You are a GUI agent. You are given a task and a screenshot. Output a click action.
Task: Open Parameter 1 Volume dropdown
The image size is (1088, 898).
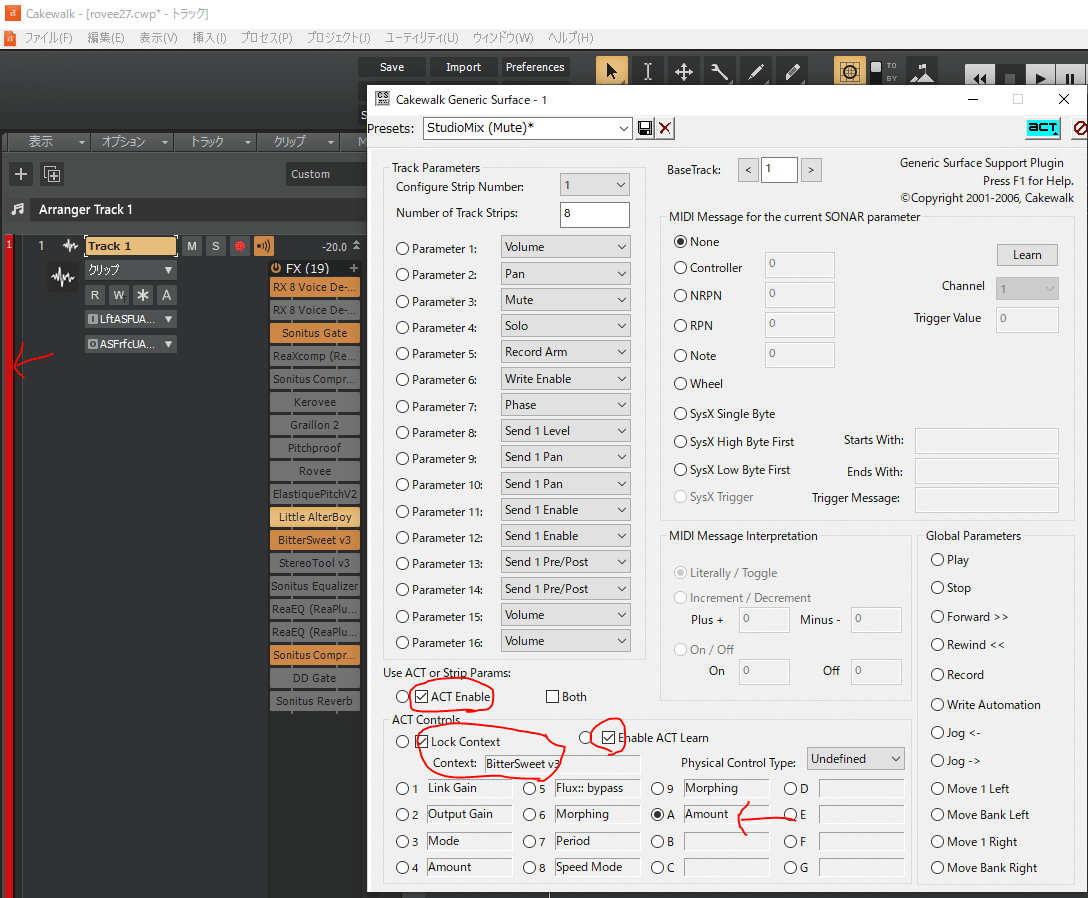click(x=566, y=247)
